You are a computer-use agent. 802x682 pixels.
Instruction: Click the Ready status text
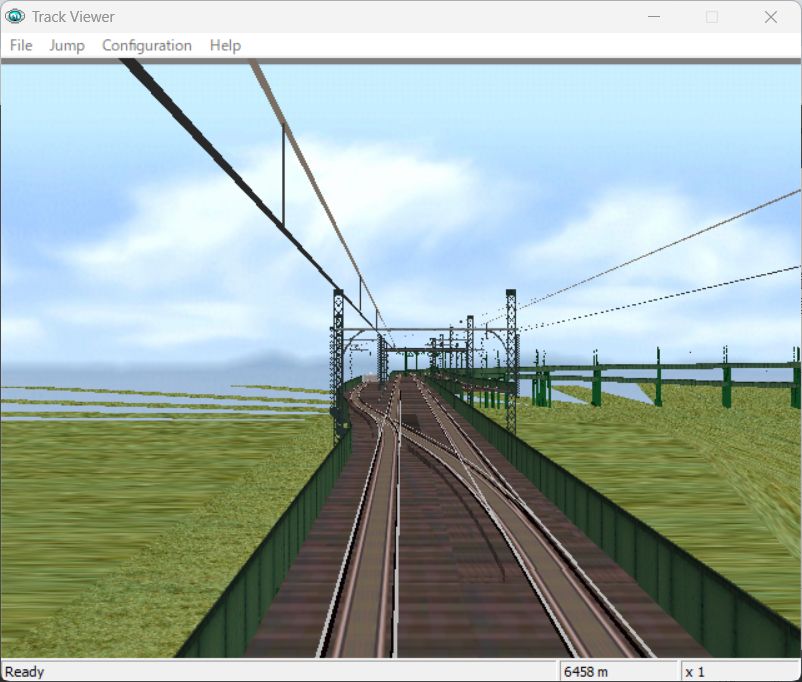pyautogui.click(x=25, y=671)
